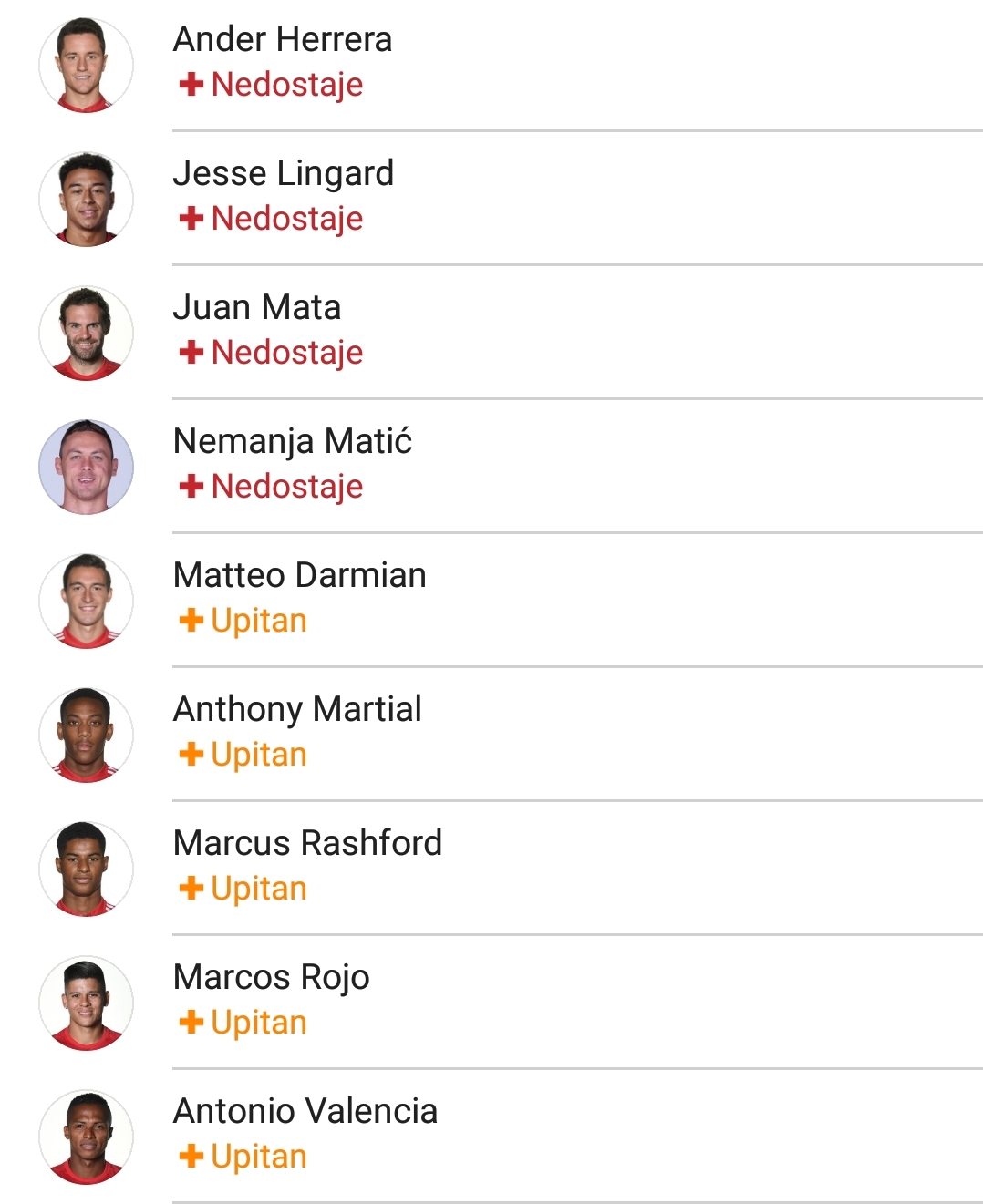Click Nedostaje status under Nemanja Matić
Image resolution: width=983 pixels, height=1204 pixels.
pos(287,487)
